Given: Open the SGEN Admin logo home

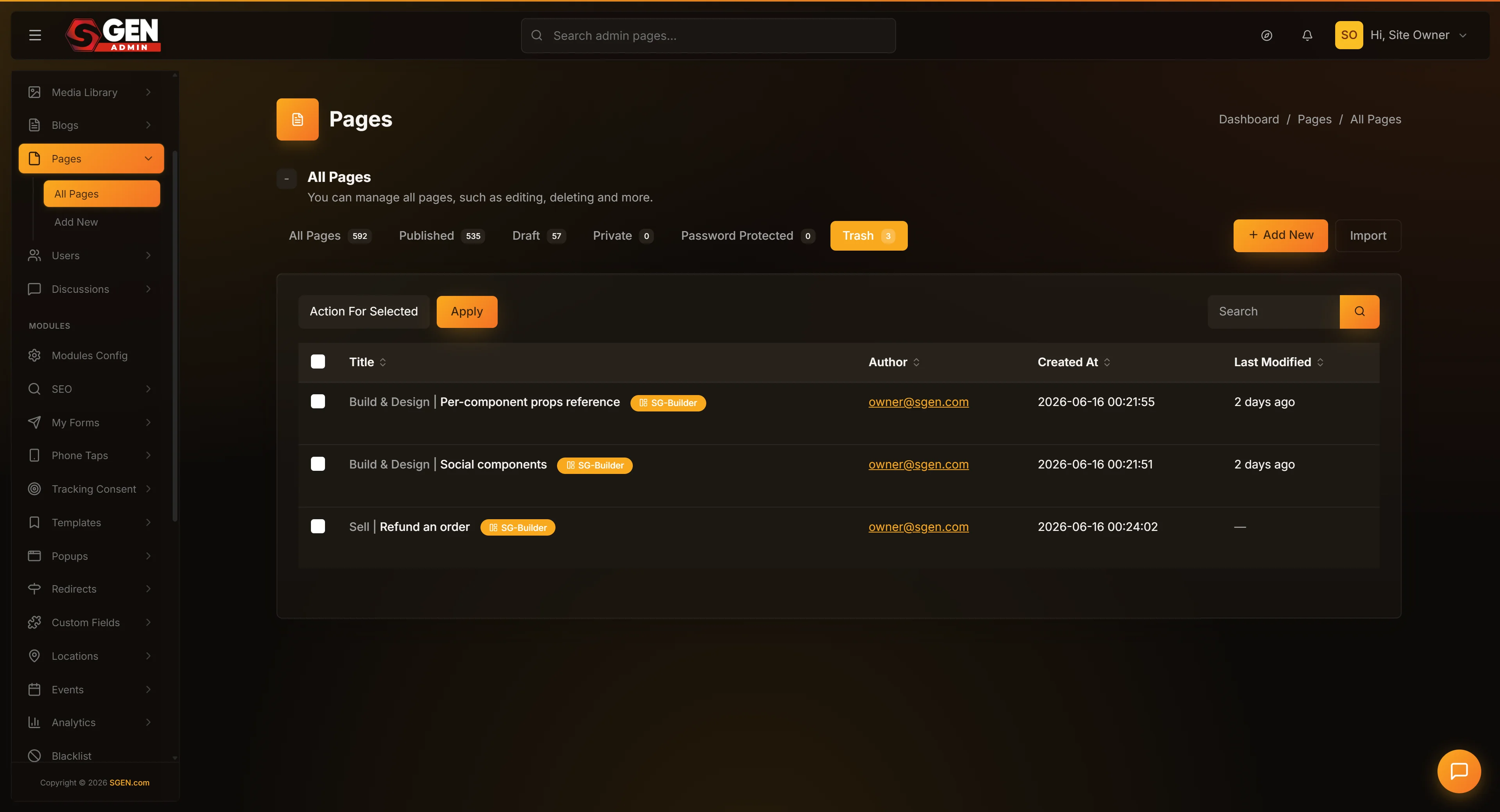Looking at the screenshot, I should pos(113,35).
